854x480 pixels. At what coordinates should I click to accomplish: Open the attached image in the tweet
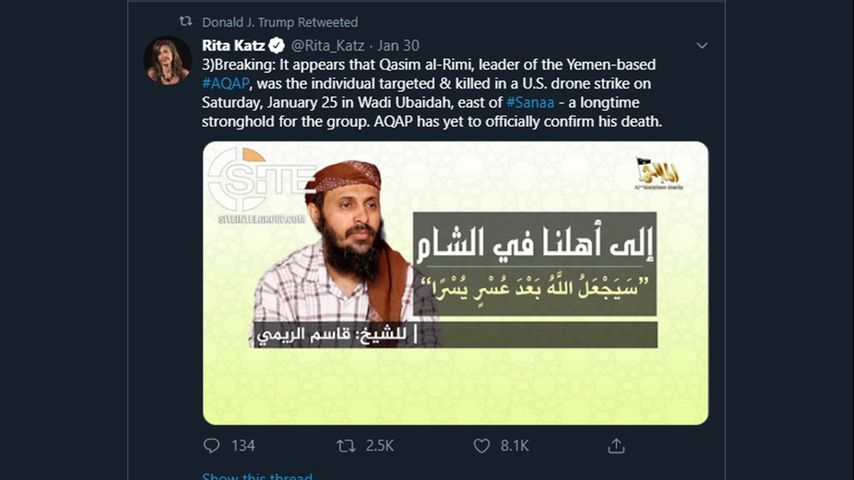pyautogui.click(x=455, y=283)
